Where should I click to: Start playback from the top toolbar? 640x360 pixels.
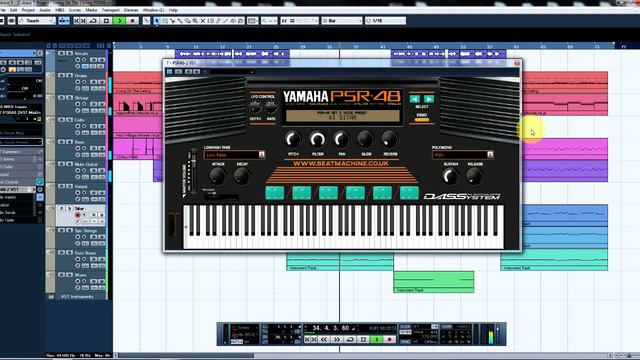tap(120, 20)
